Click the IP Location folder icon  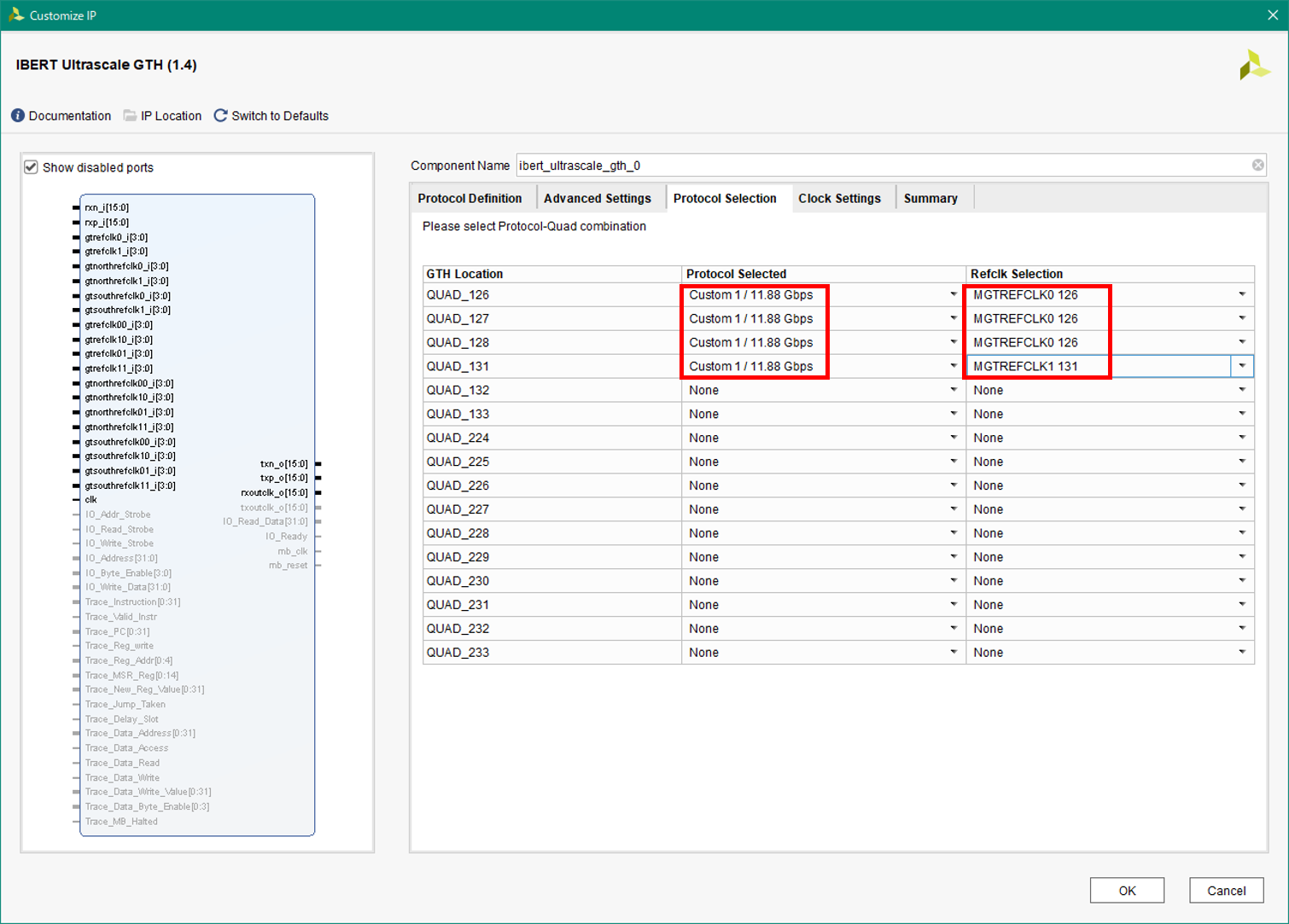point(130,115)
